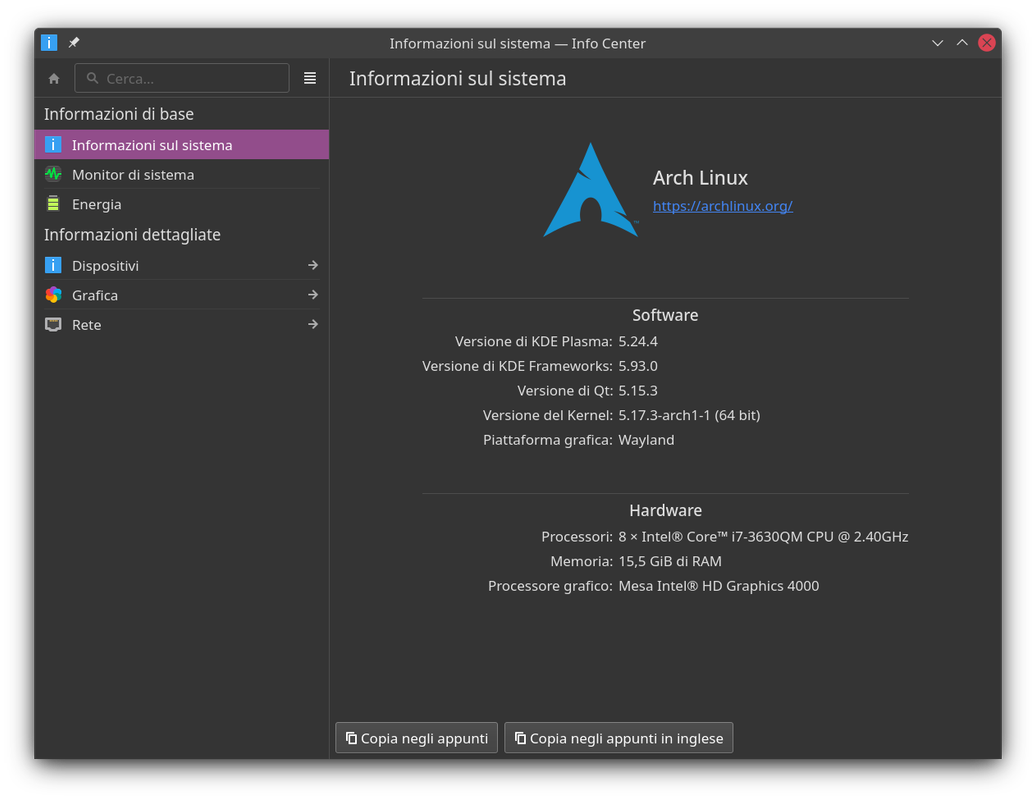Click the Versione di KDE Plasma label

(x=533, y=342)
